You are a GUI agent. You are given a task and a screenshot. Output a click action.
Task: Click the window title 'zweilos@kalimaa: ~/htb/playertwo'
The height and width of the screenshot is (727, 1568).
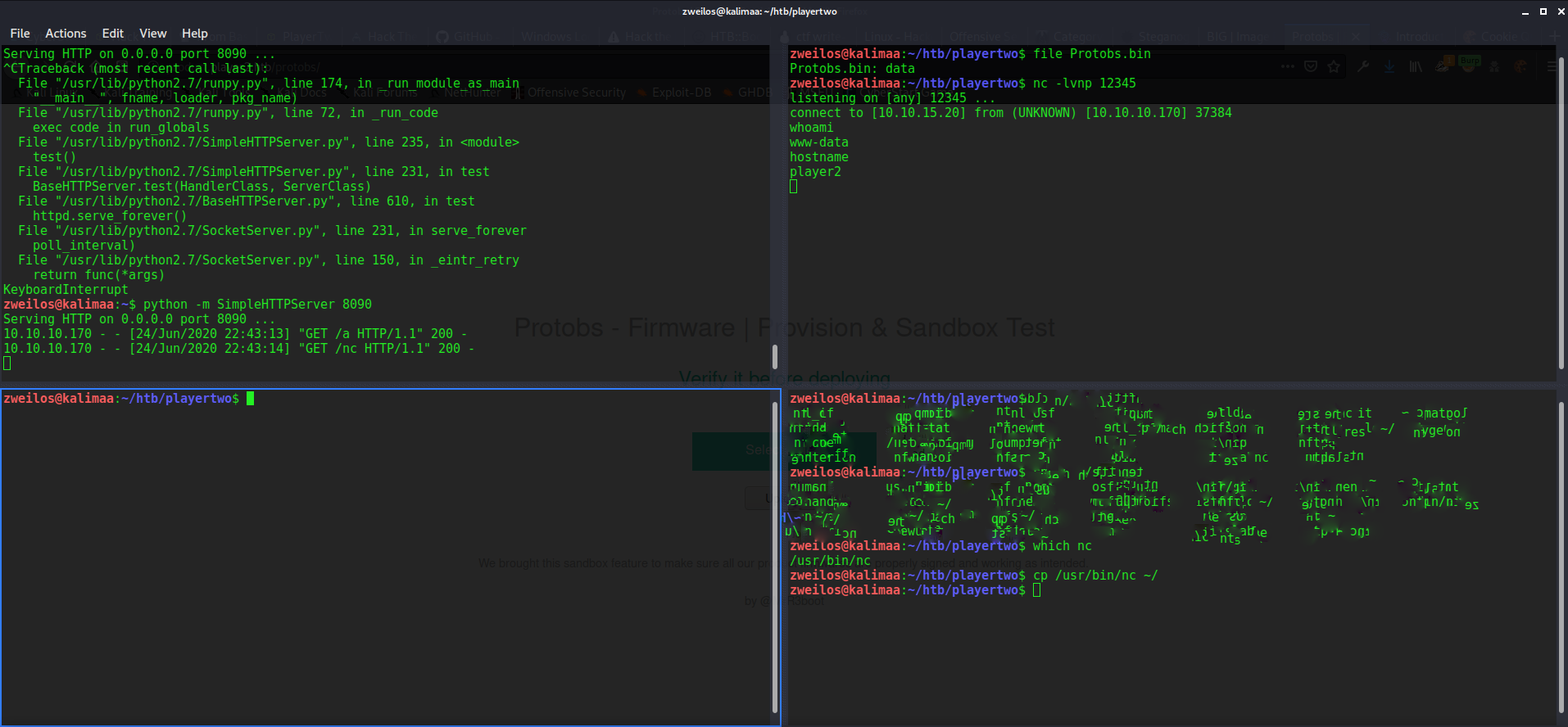click(759, 11)
